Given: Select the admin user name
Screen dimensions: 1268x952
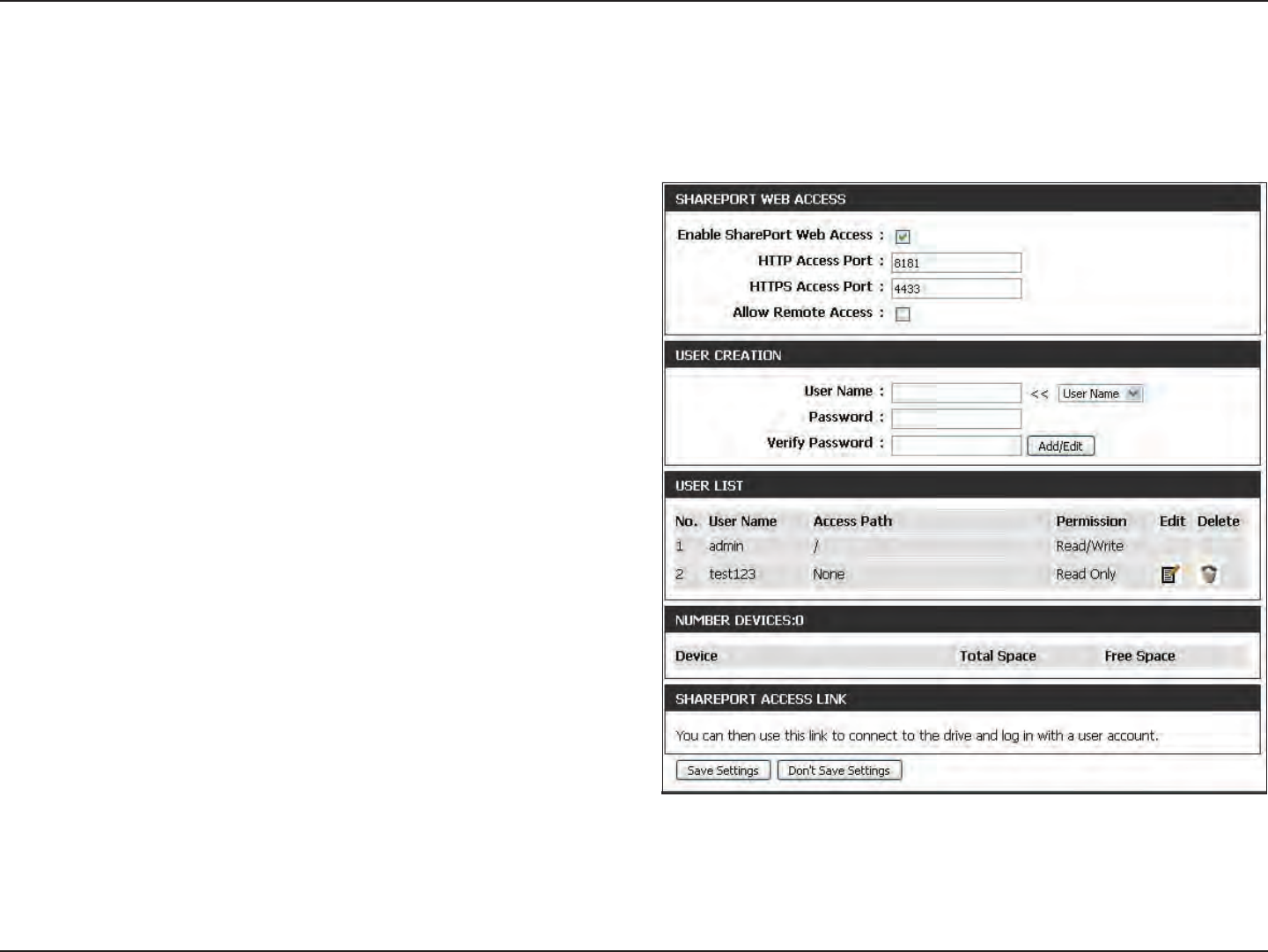Looking at the screenshot, I should 726,546.
